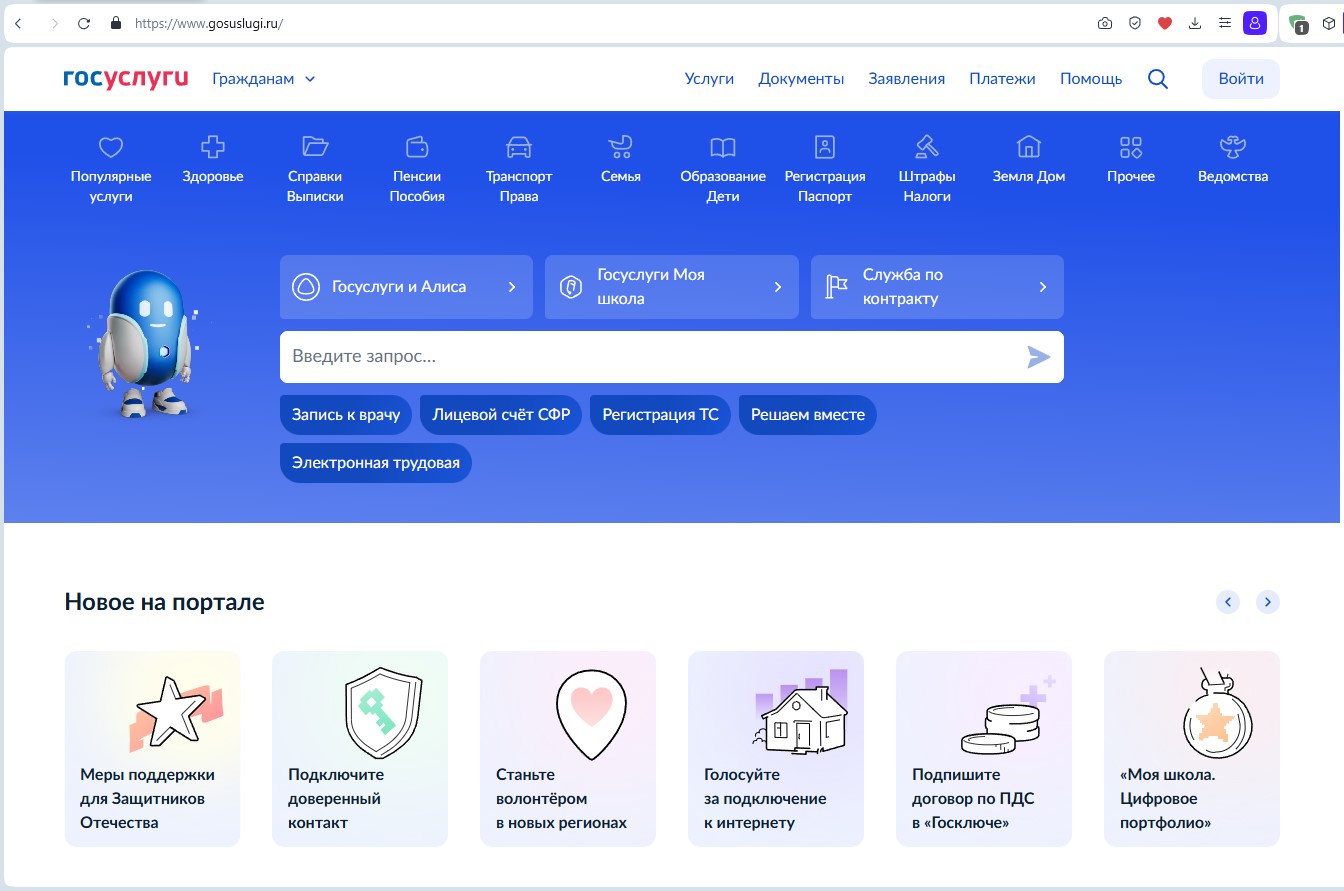Expand the Госуслуги и Алиса banner
This screenshot has width=1344, height=891.
click(406, 287)
